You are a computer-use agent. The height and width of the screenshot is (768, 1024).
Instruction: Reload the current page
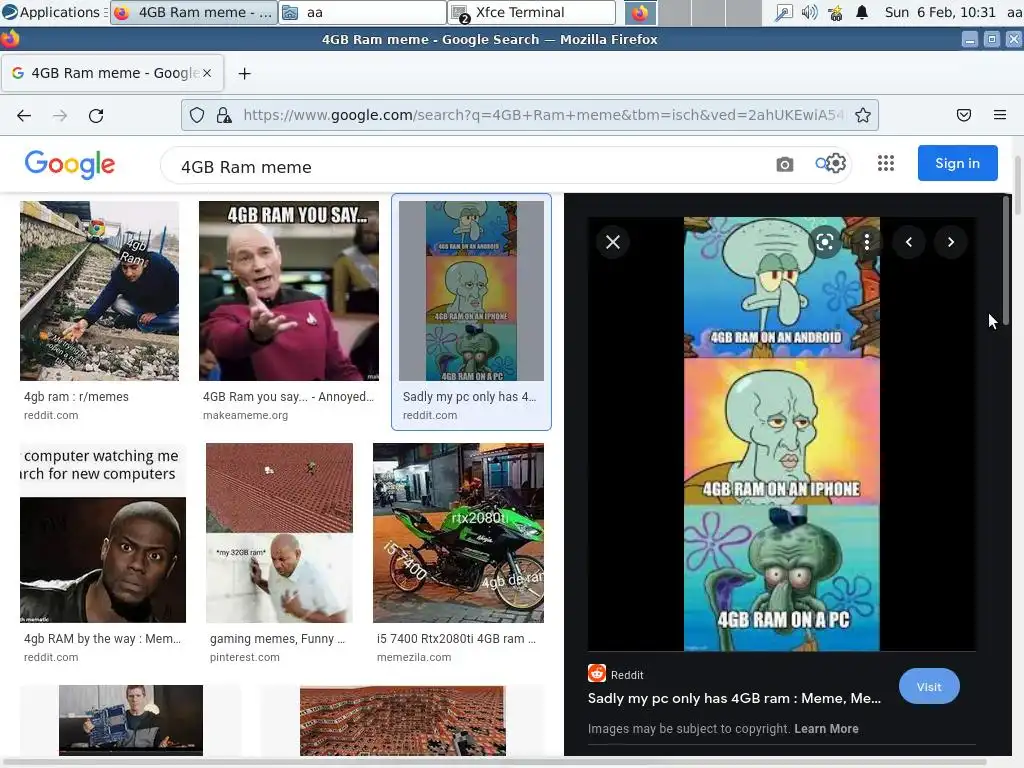pyautogui.click(x=96, y=116)
